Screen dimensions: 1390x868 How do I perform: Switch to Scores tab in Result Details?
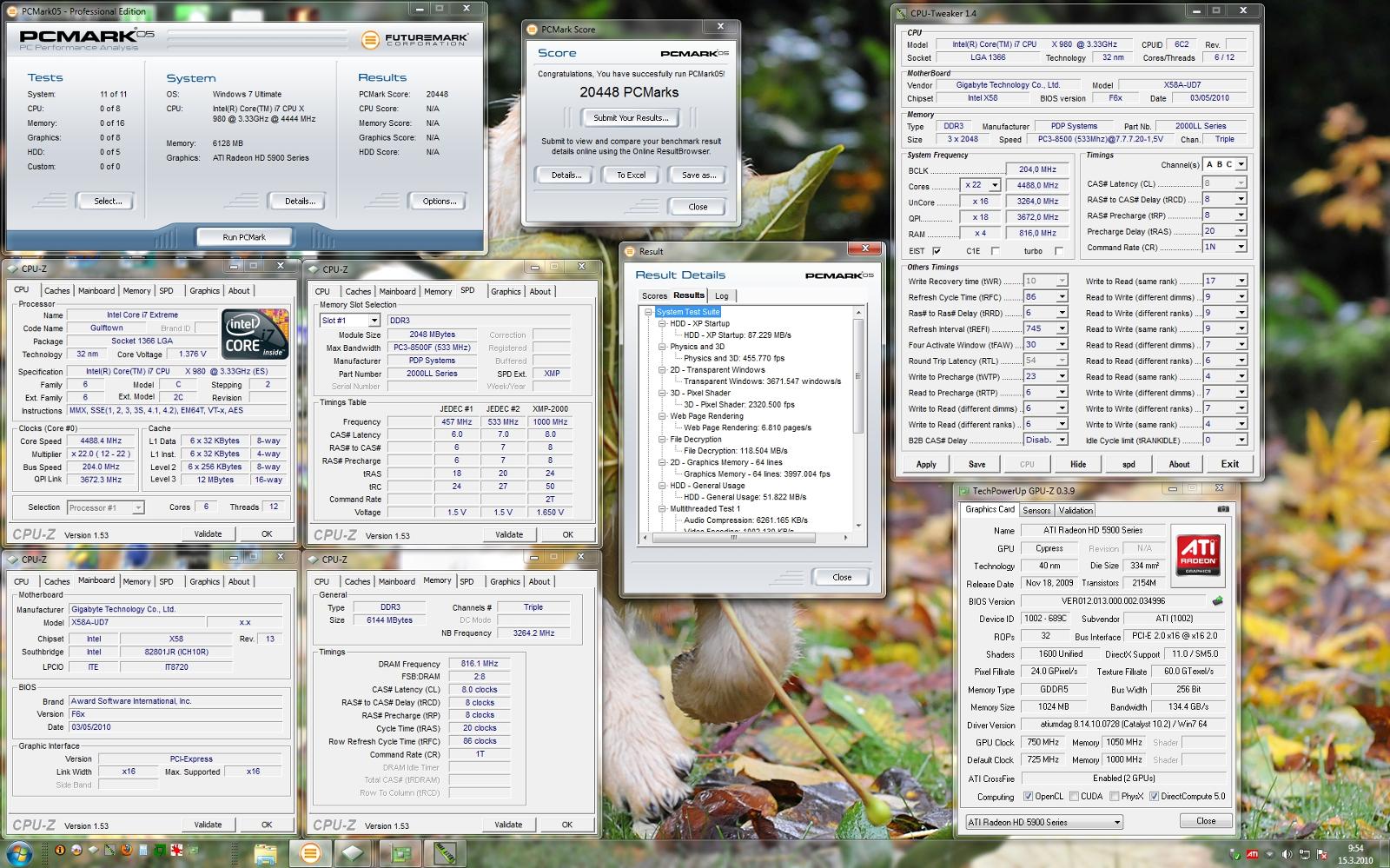point(654,296)
